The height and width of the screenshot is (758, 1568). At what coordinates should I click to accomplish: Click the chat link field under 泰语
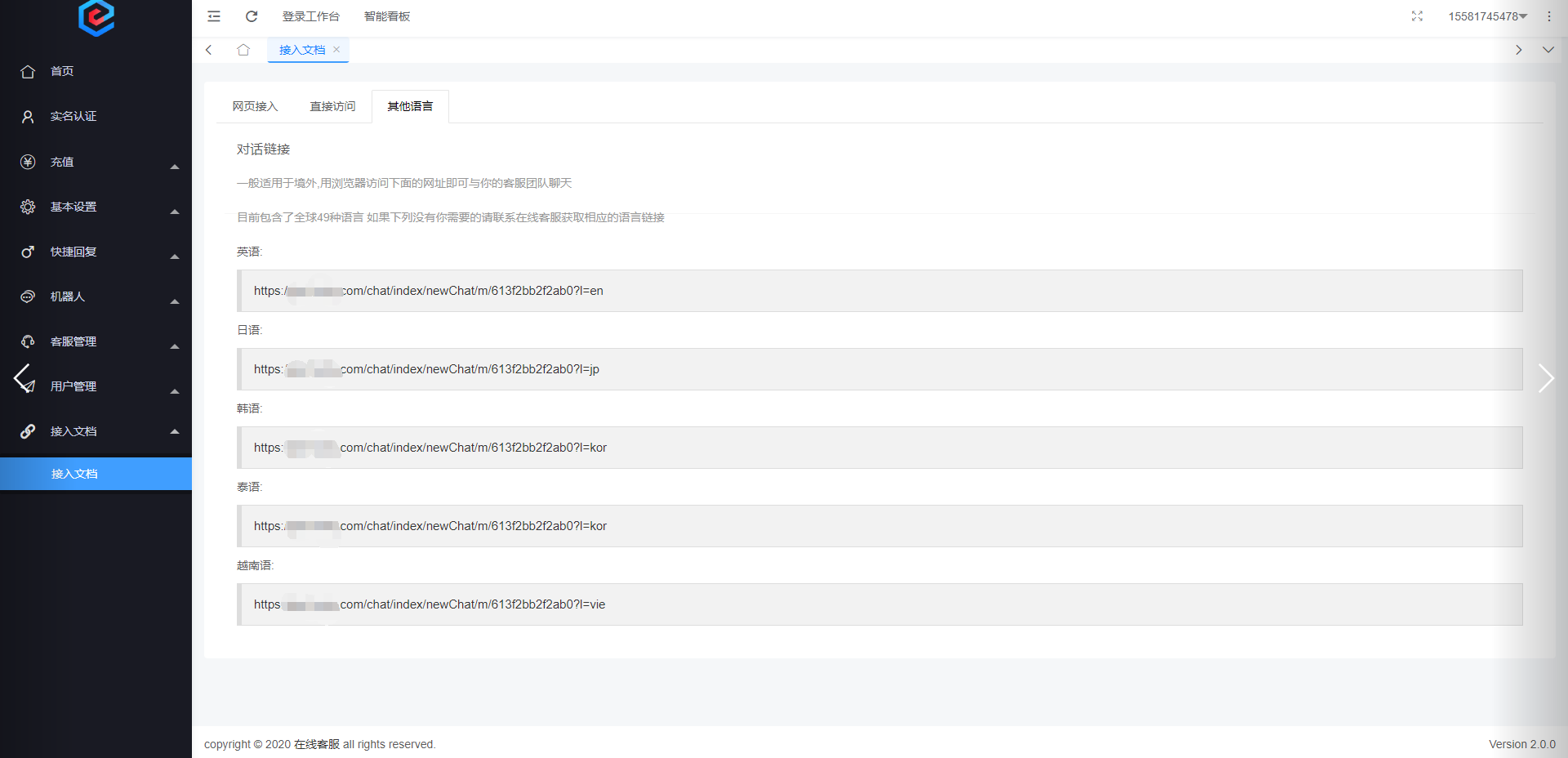[x=880, y=526]
